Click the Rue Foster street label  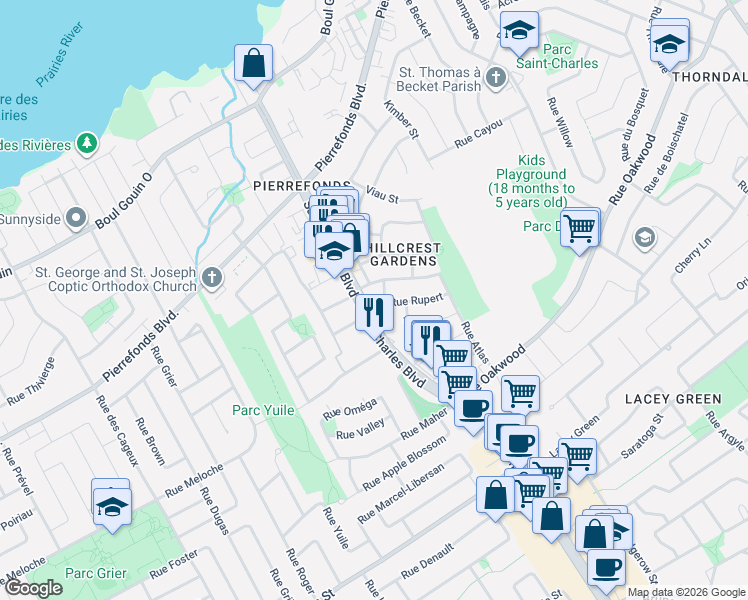tap(174, 564)
